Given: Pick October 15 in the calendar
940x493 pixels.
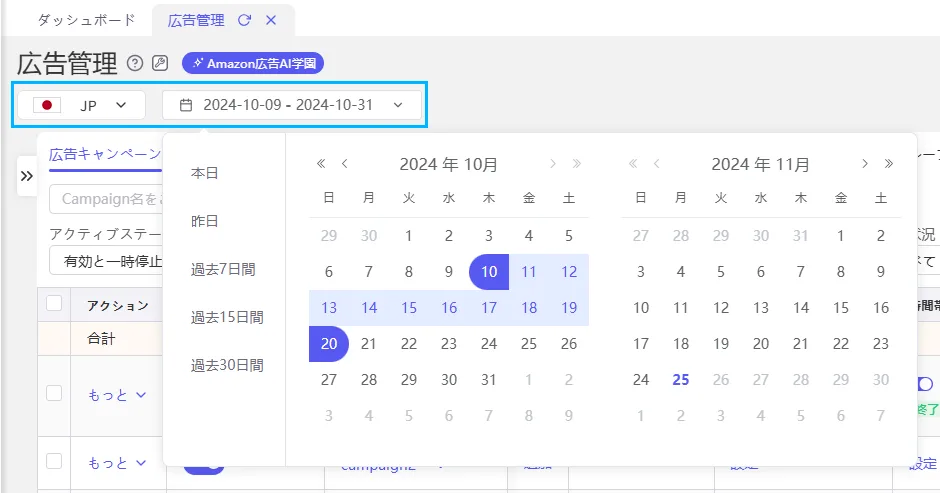Looking at the screenshot, I should coord(409,308).
